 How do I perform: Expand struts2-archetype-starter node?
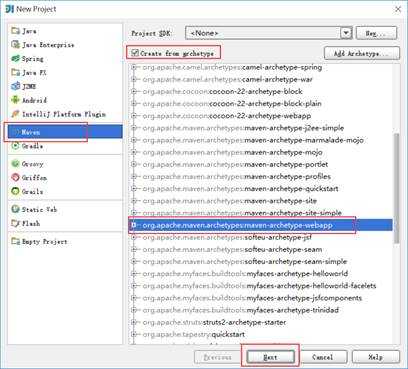click(134, 322)
